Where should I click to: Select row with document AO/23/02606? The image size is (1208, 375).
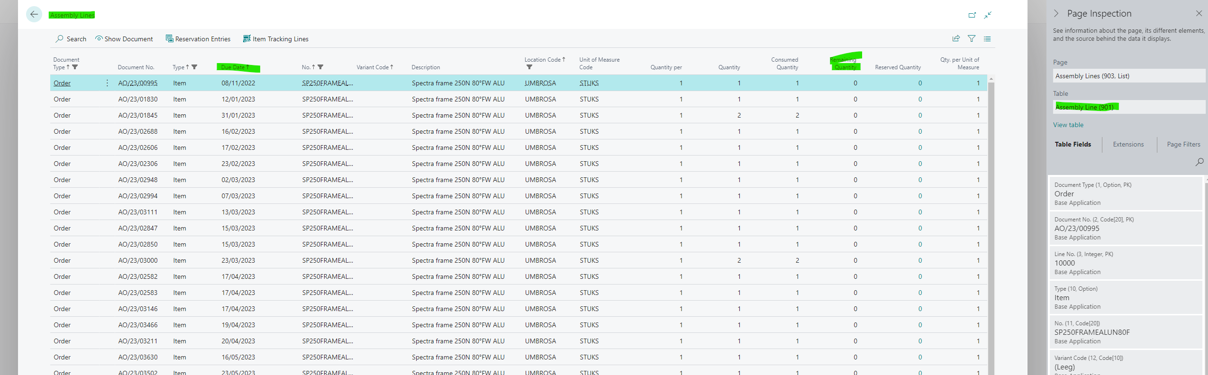click(519, 147)
